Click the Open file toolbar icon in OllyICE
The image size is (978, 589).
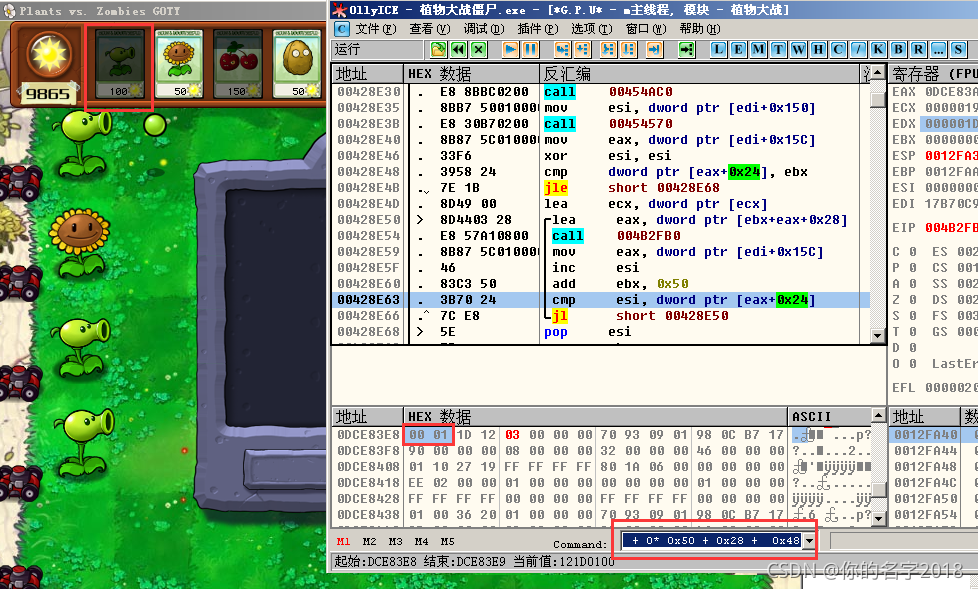(x=438, y=49)
